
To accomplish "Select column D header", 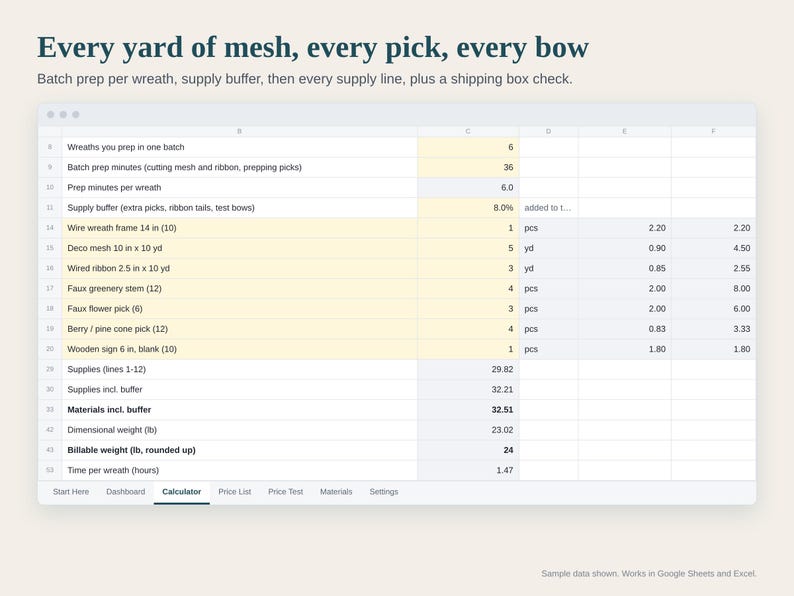I will coord(548,131).
